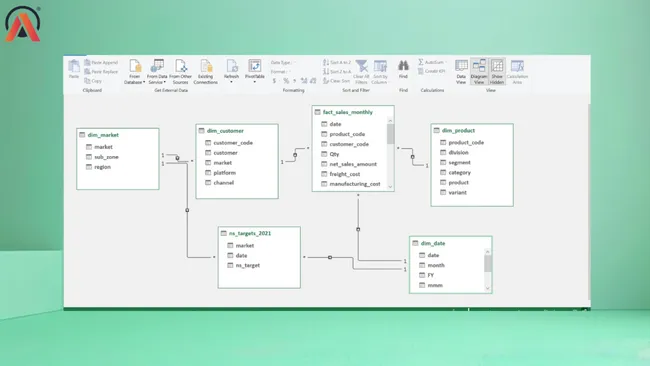Select net_sales_amount field

(x=349, y=164)
